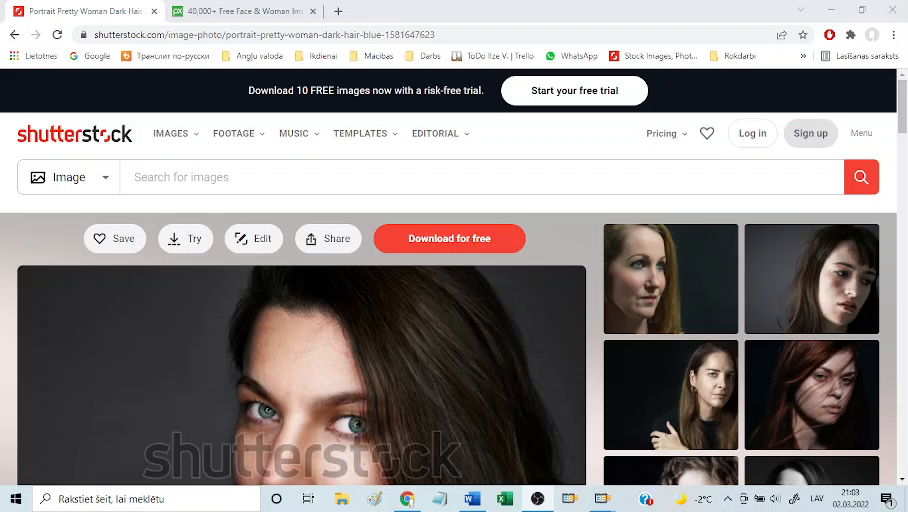This screenshot has height=512, width=908.
Task: Share this image via Share button
Action: click(x=328, y=239)
